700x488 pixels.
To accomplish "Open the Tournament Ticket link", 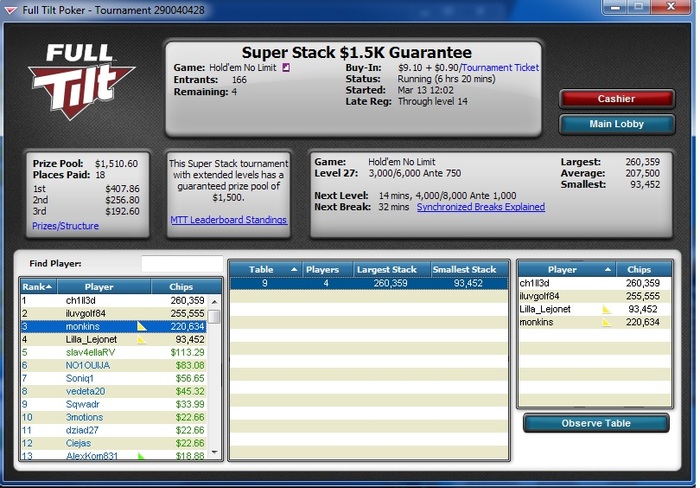I will pos(500,67).
